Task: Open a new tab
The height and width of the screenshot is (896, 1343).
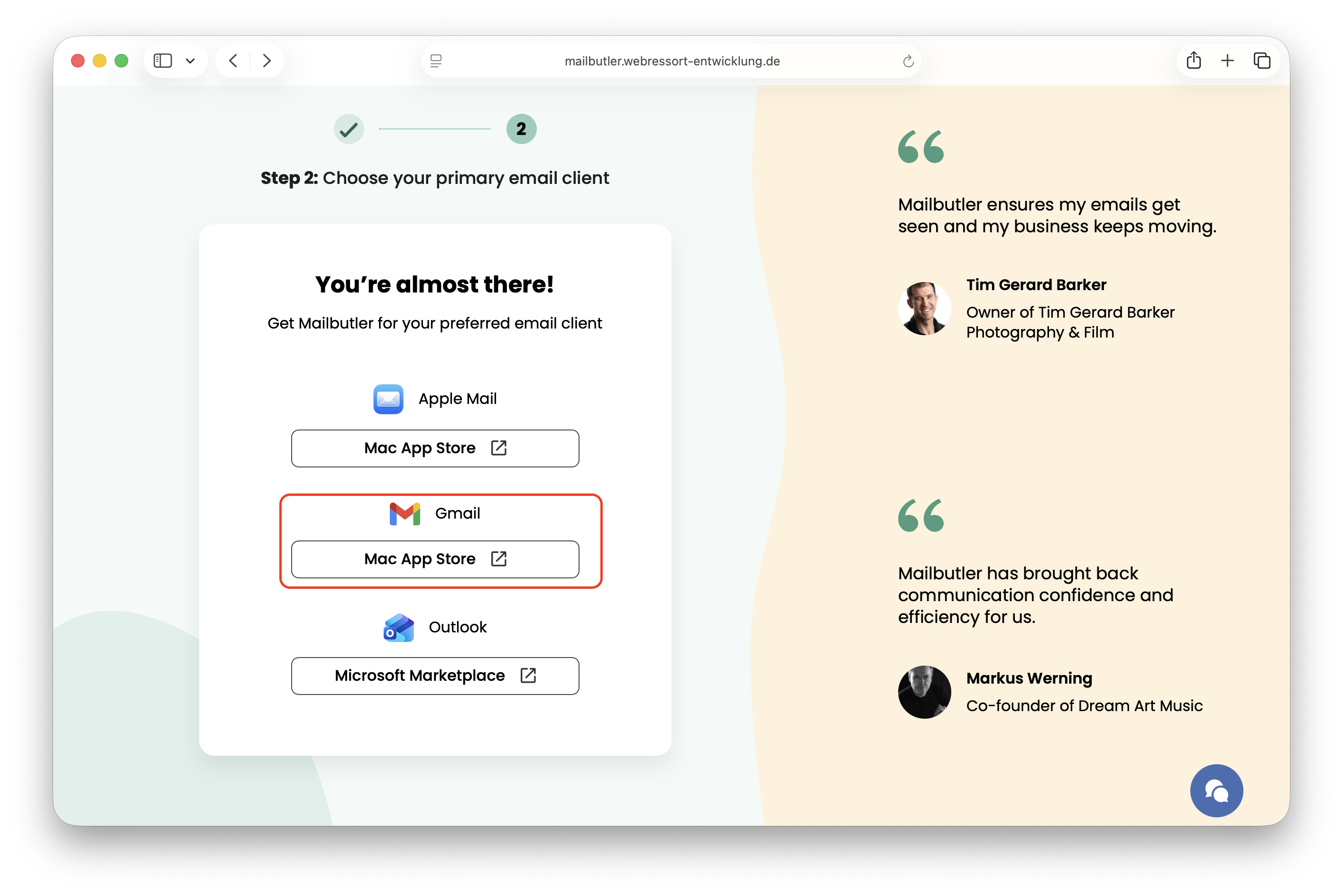Action: coord(1227,61)
